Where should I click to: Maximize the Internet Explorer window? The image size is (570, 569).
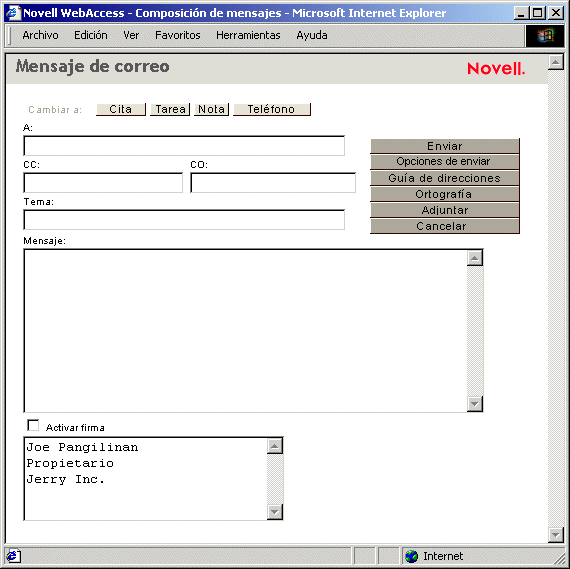click(537, 13)
